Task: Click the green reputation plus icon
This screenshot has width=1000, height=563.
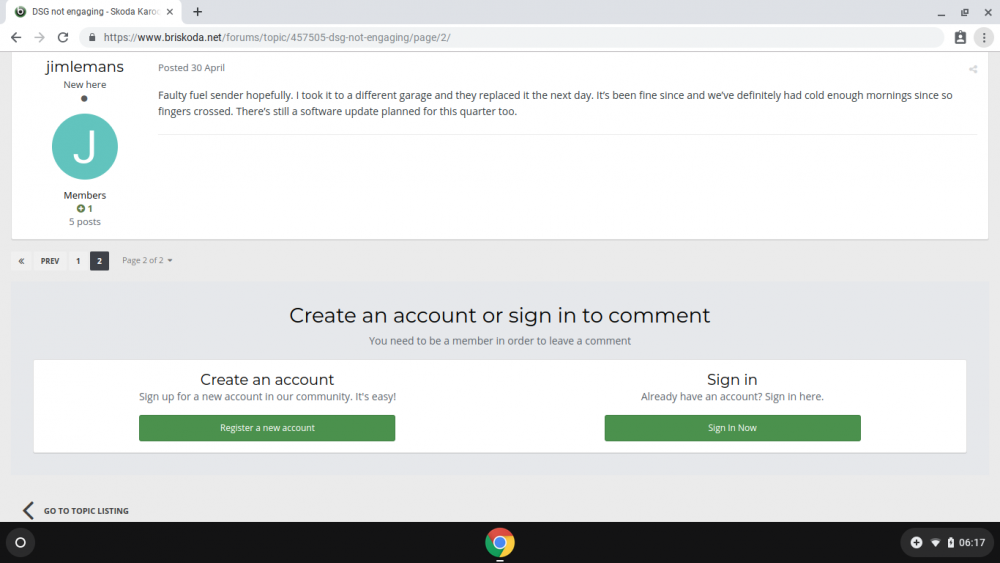Action: [80, 208]
